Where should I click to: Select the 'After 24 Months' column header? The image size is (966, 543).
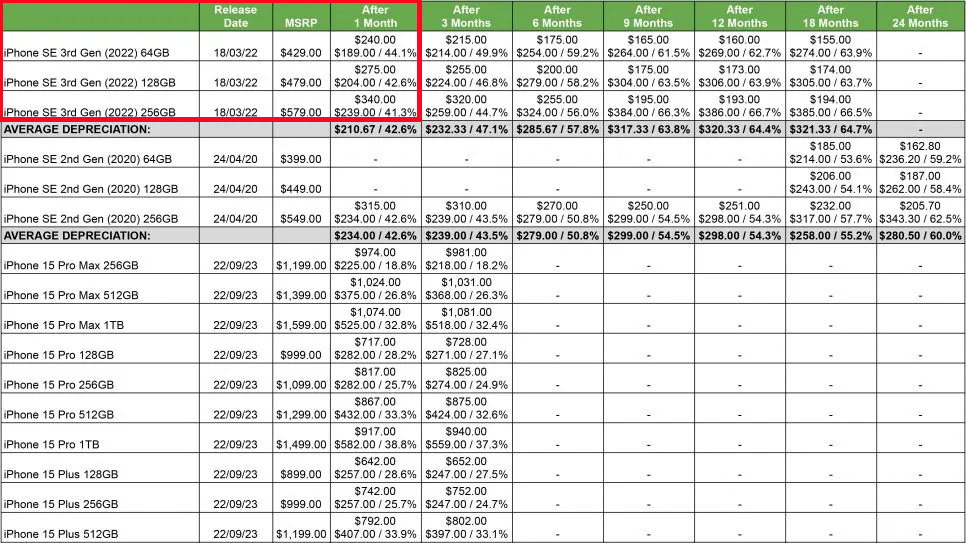[920, 17]
